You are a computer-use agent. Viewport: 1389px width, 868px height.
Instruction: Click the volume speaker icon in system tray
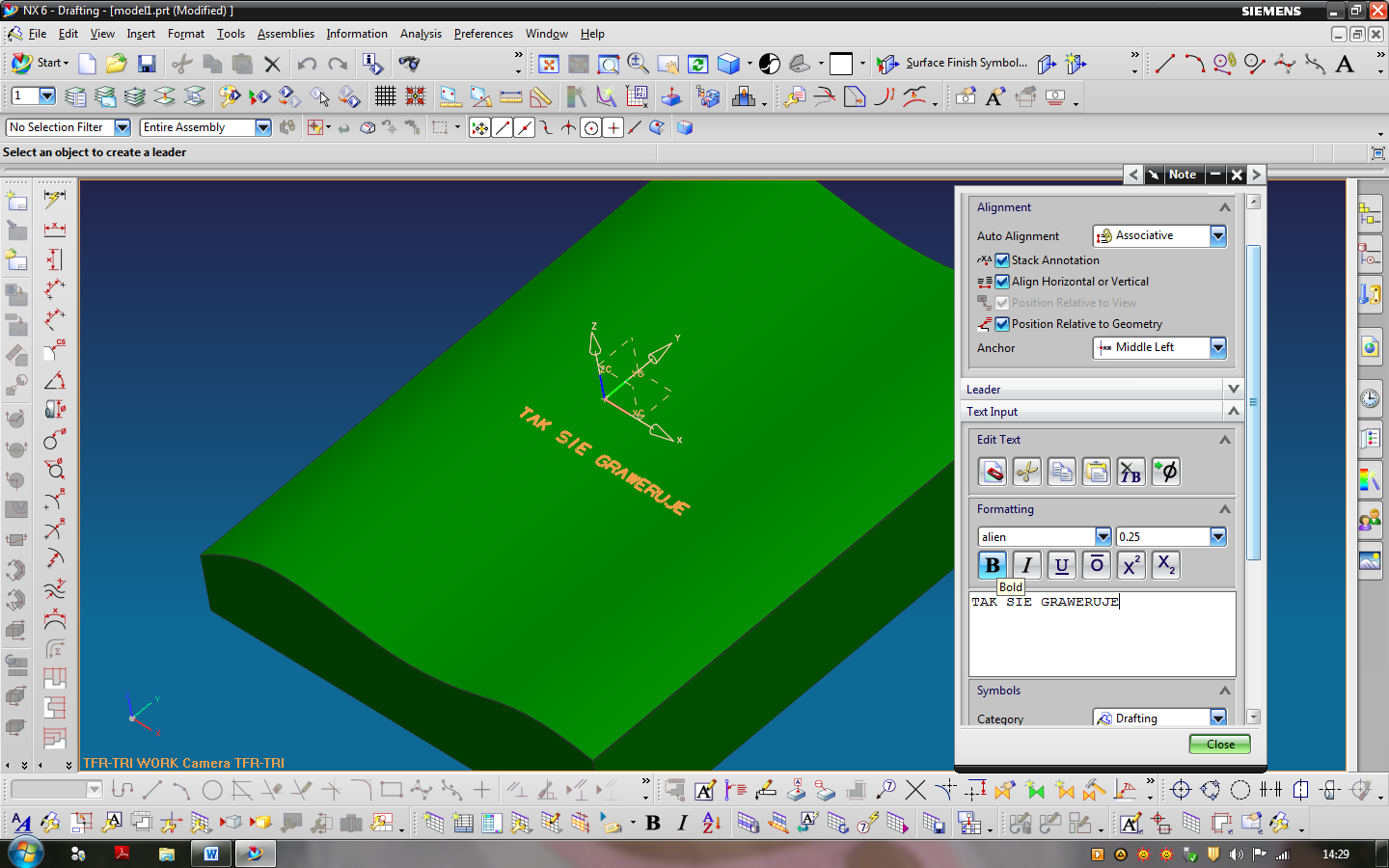[1237, 854]
